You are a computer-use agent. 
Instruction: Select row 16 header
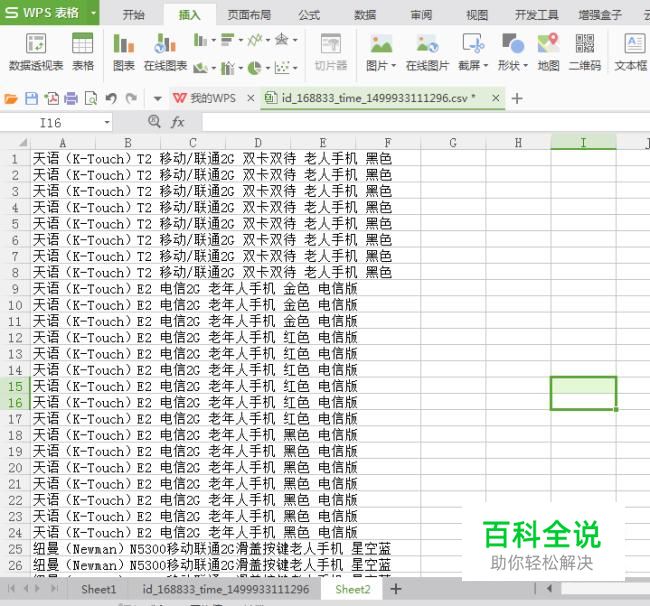pyautogui.click(x=15, y=402)
